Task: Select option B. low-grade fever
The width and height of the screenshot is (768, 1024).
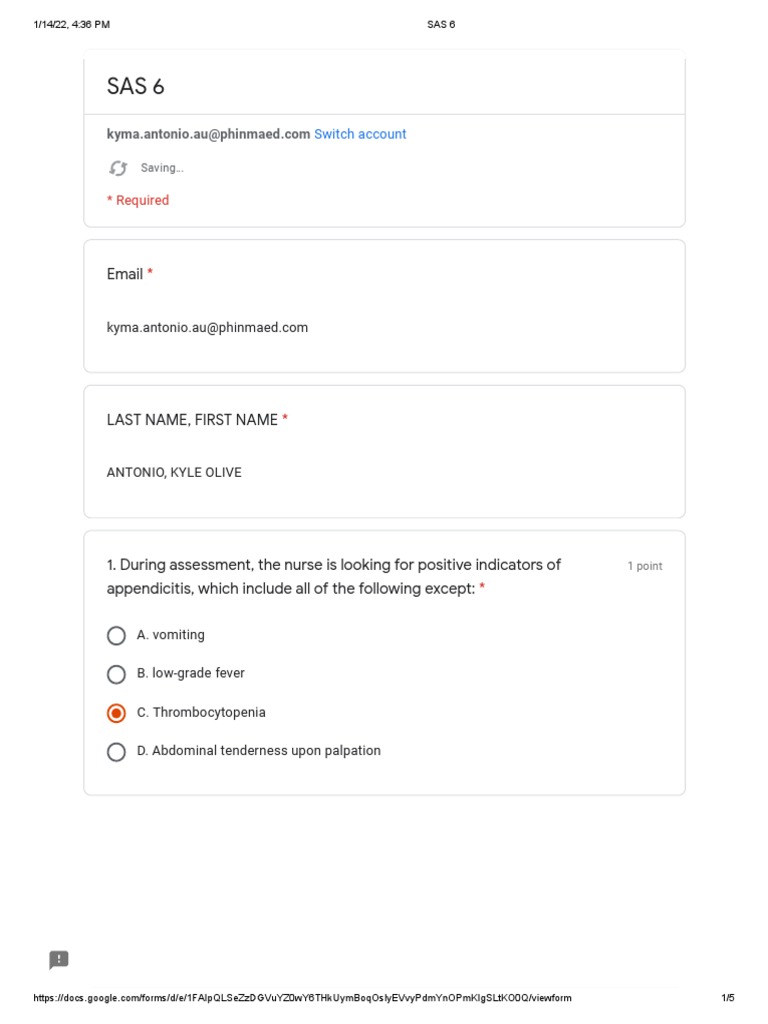Action: [x=116, y=674]
